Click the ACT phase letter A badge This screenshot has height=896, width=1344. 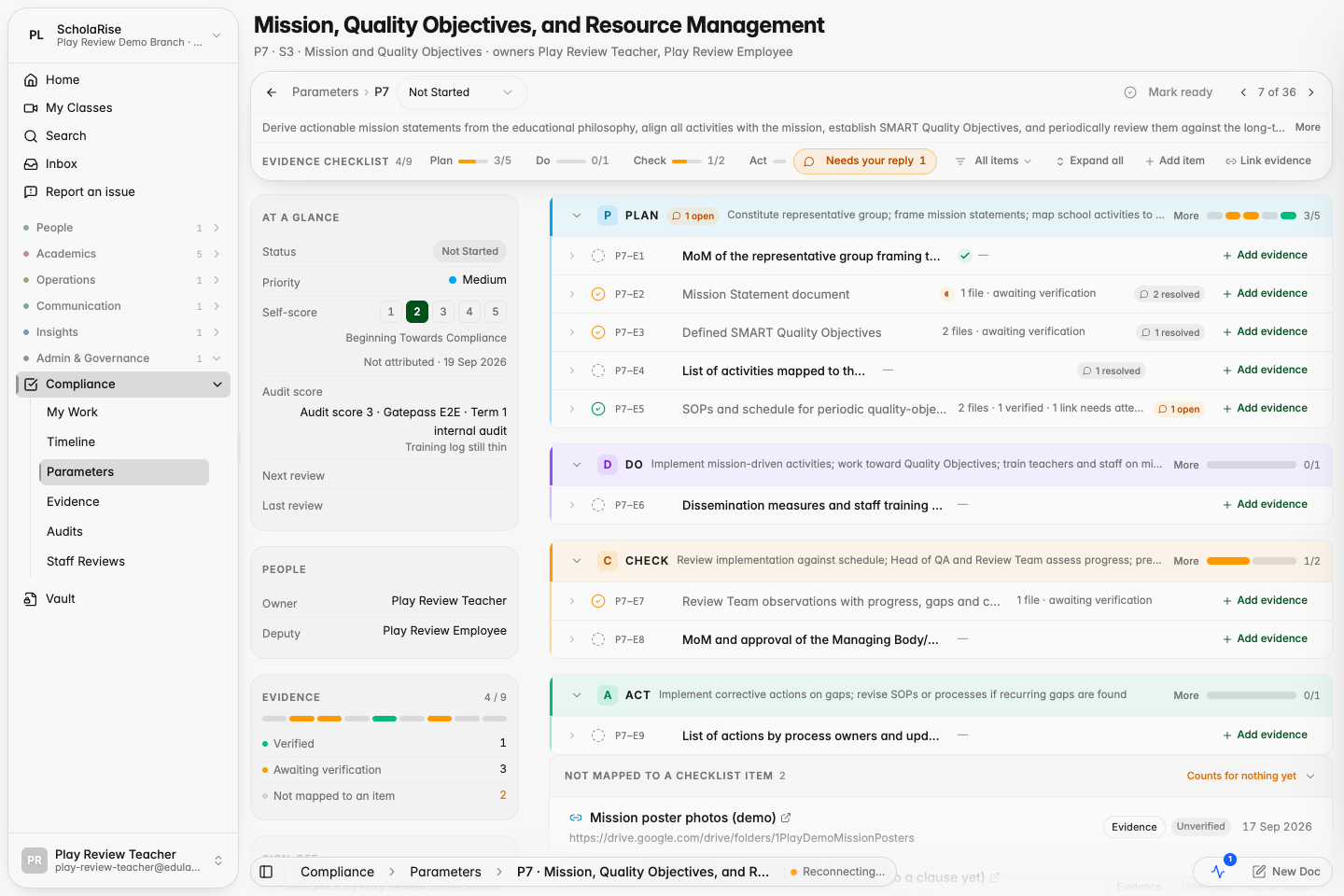click(x=608, y=695)
